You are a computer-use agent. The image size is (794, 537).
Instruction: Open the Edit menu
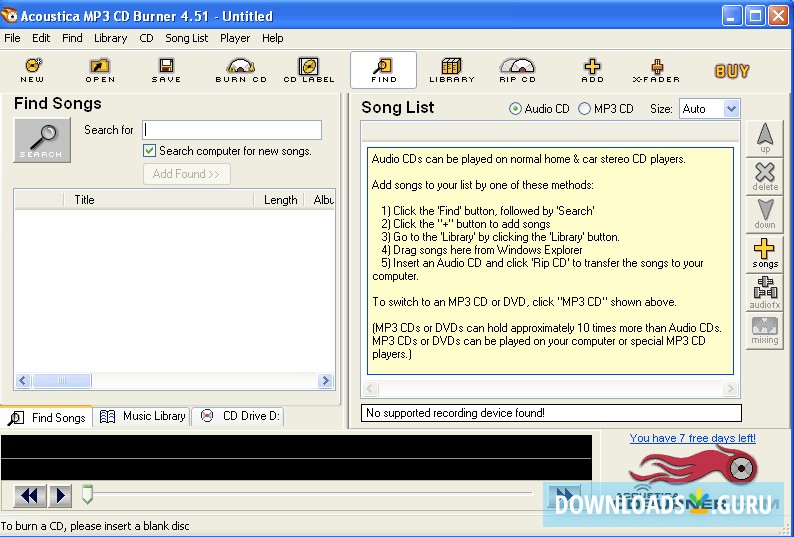(x=41, y=38)
